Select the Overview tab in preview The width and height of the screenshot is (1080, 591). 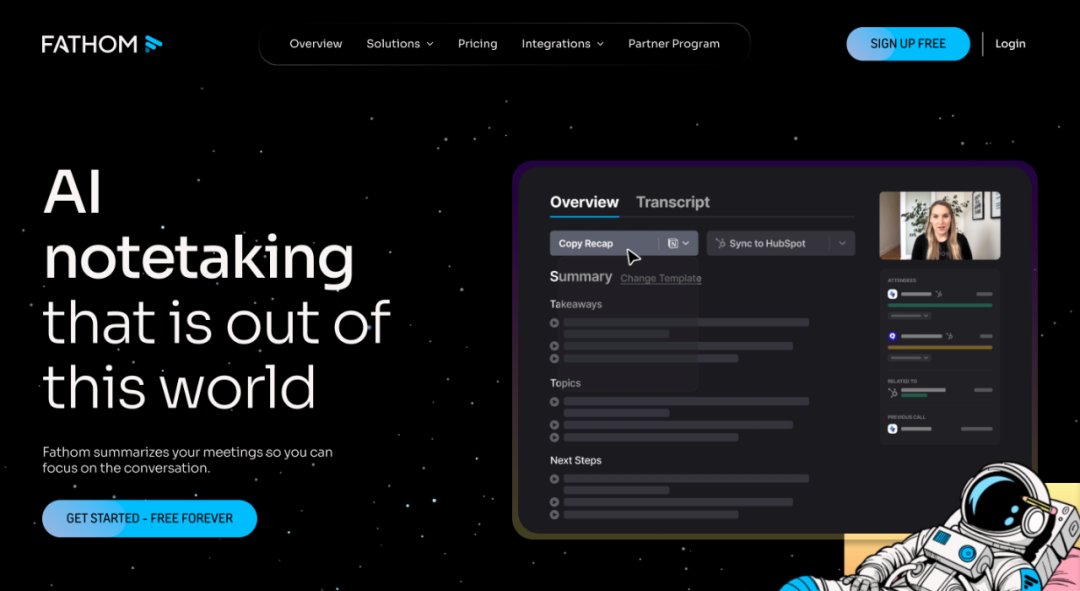pos(584,202)
